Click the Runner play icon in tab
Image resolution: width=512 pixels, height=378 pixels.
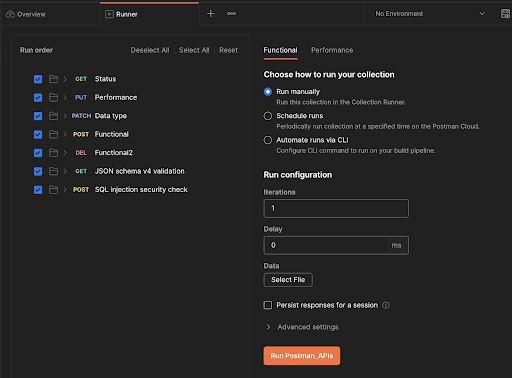click(109, 14)
